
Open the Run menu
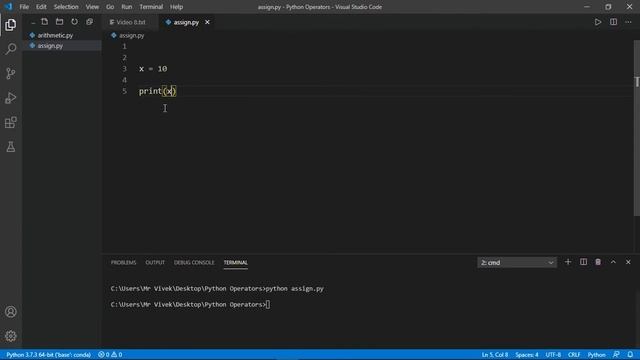(x=127, y=7)
